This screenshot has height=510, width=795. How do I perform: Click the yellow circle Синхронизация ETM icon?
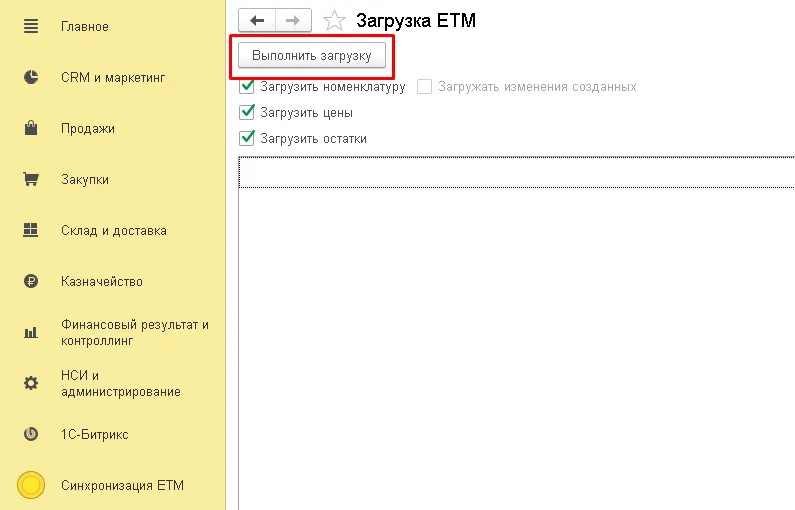31,485
